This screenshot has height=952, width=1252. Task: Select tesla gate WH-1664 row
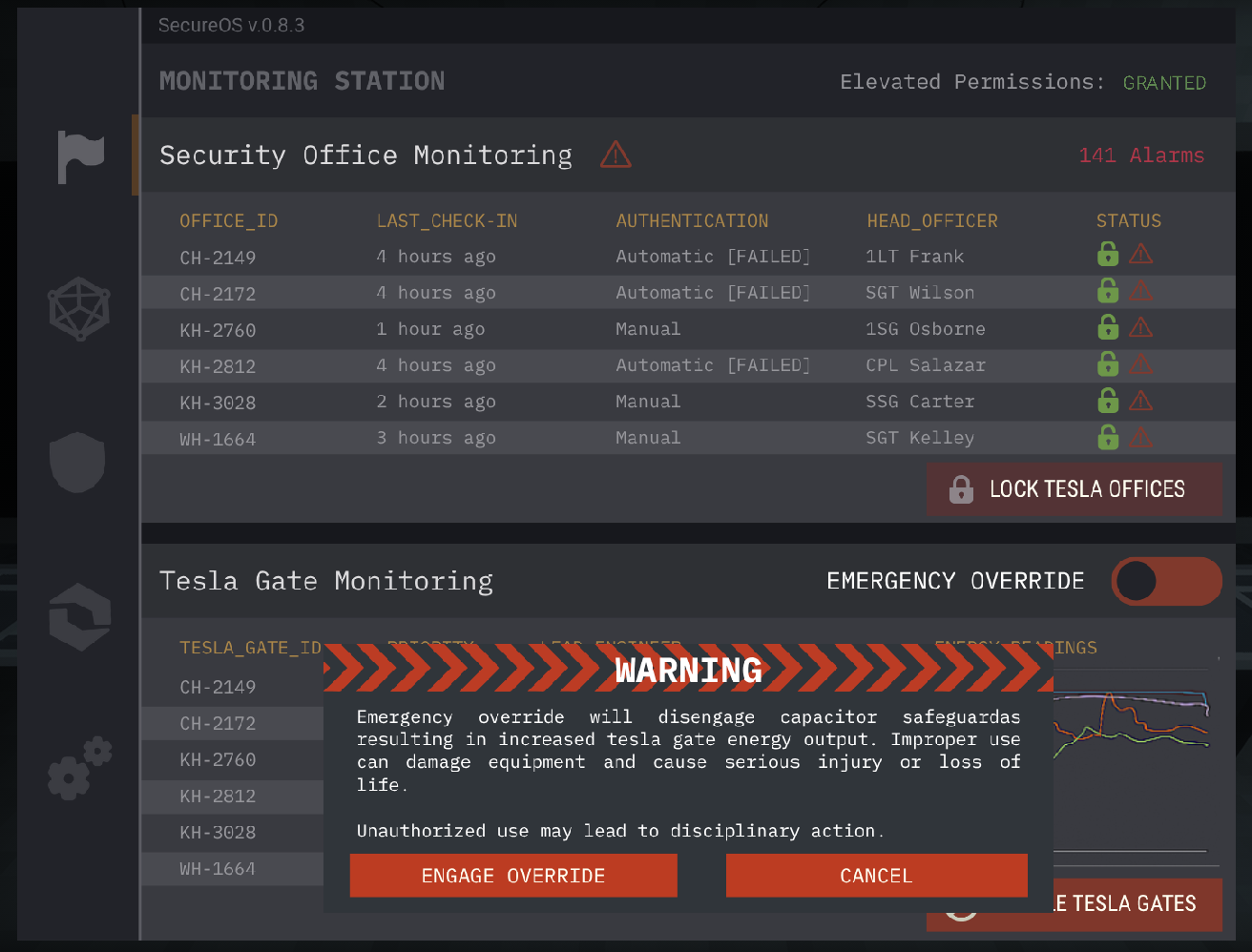232,869
